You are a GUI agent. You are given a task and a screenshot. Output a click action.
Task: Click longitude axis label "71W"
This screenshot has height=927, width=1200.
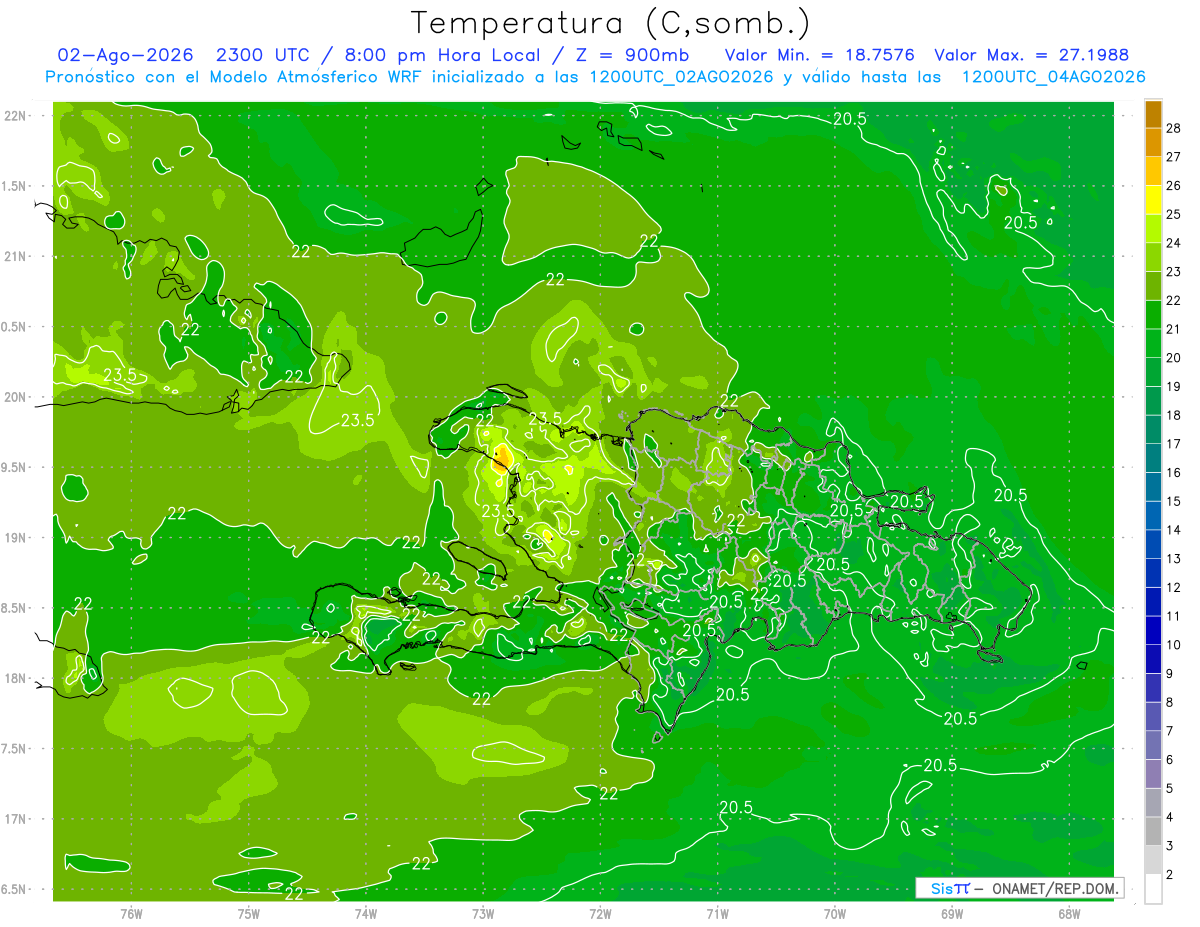pos(717,914)
